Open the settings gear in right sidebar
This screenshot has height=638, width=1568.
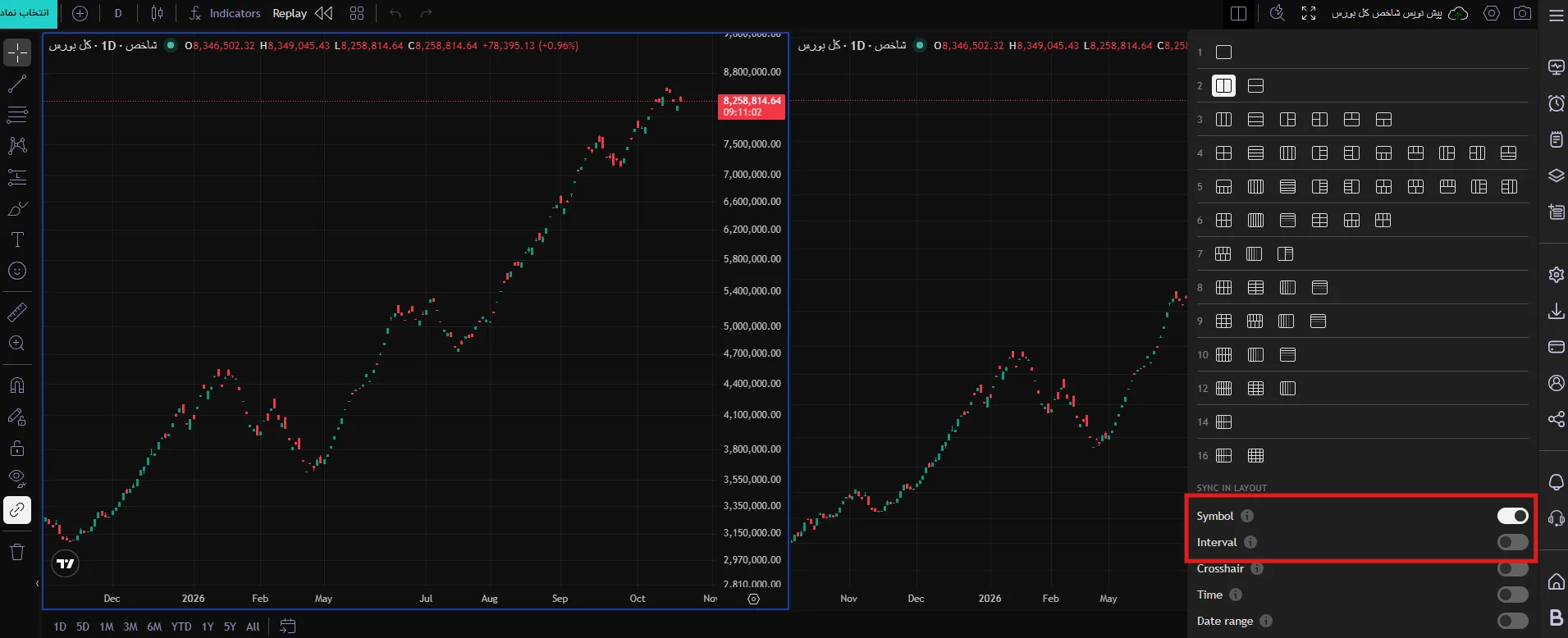click(x=1556, y=275)
